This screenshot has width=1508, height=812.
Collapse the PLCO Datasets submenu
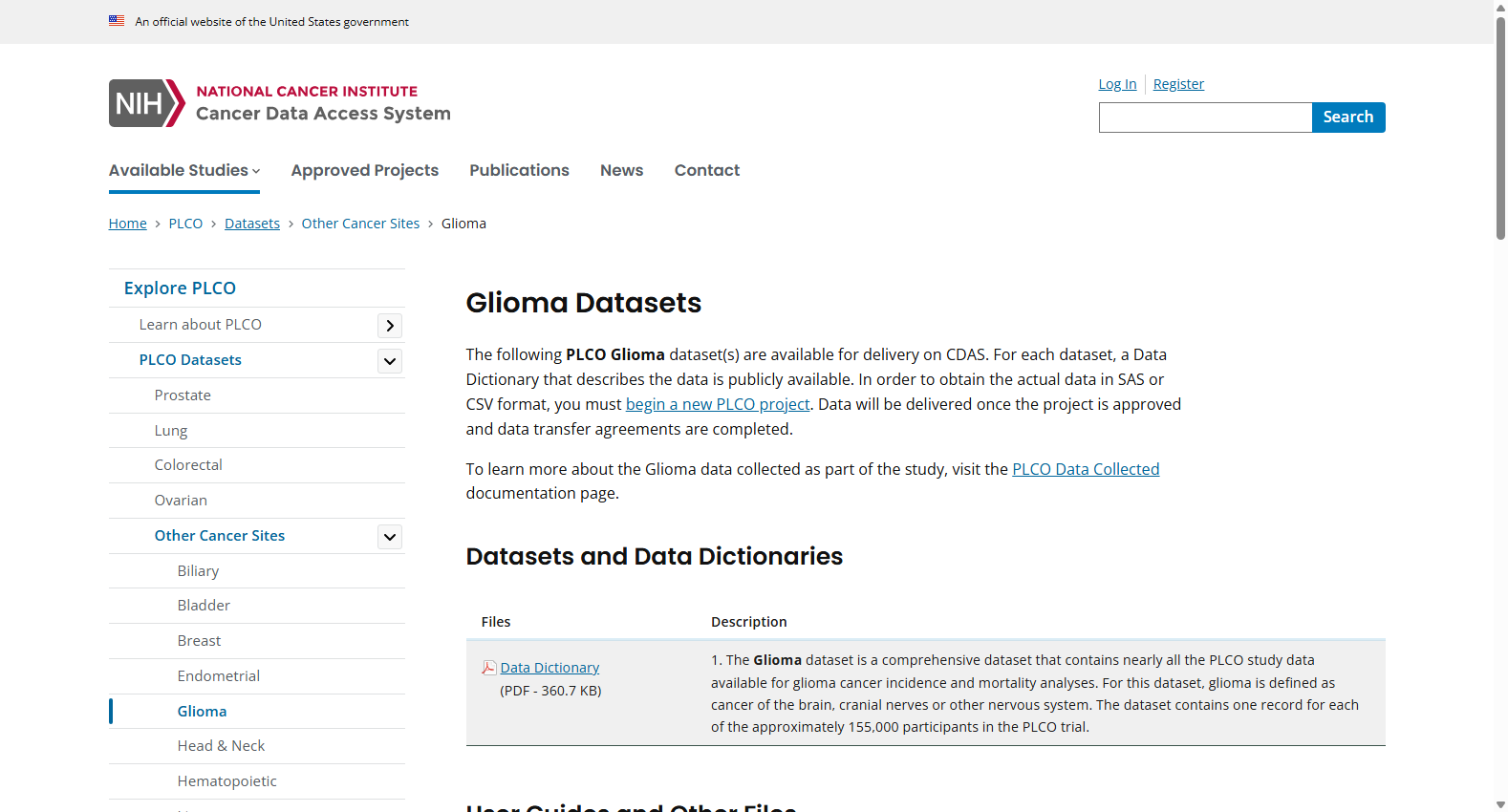[390, 361]
